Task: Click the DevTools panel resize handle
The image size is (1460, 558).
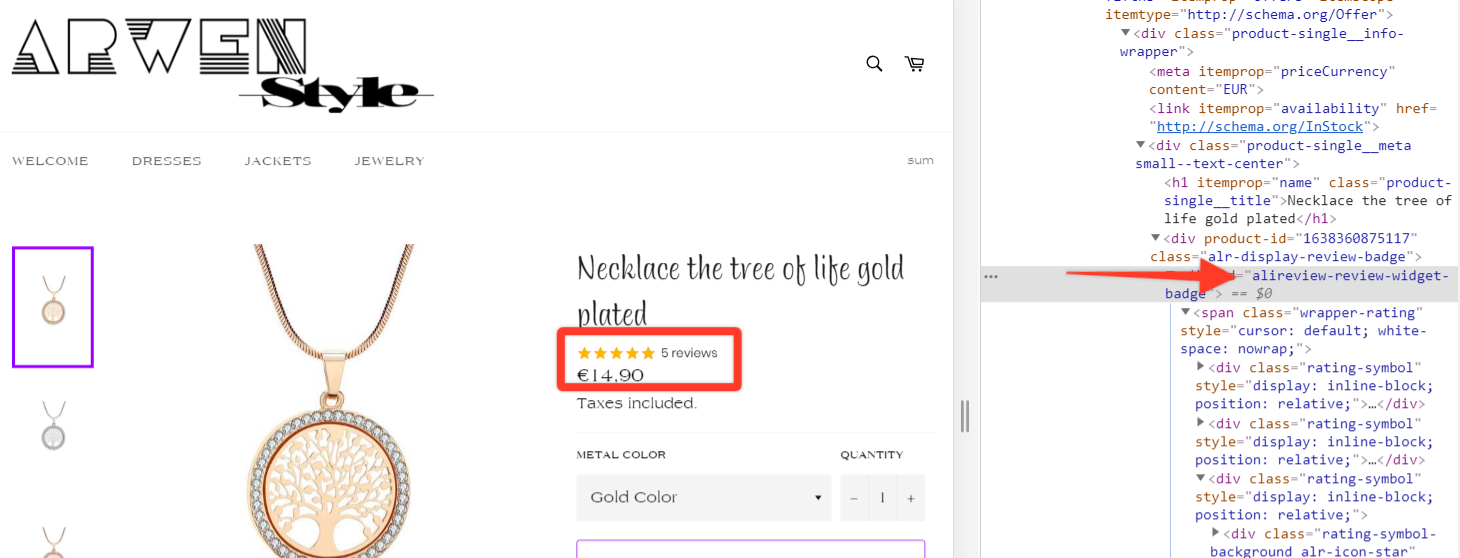Action: (965, 416)
